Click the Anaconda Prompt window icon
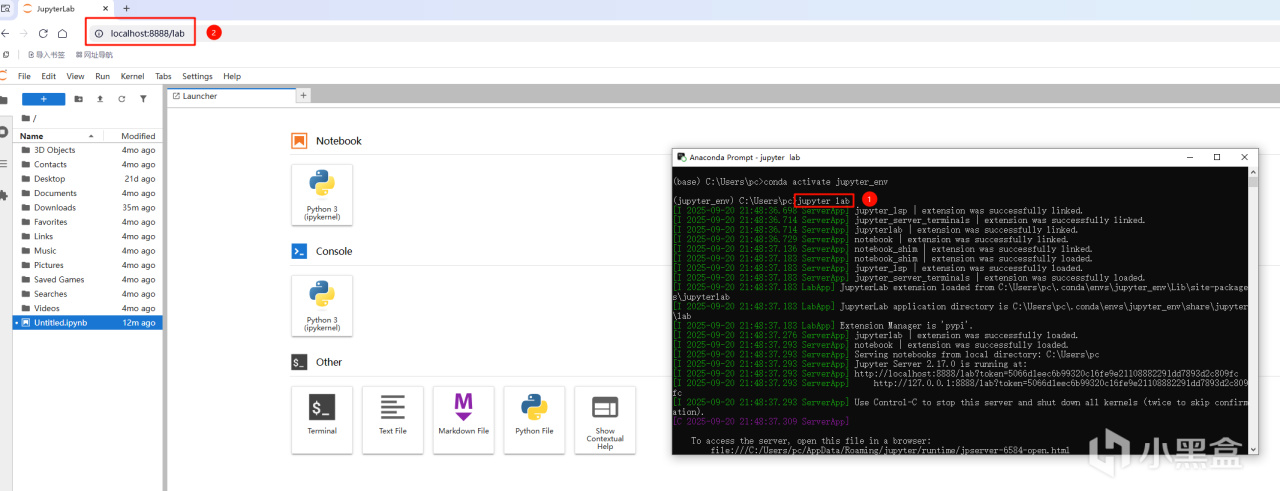The image size is (1280, 491). 681,157
